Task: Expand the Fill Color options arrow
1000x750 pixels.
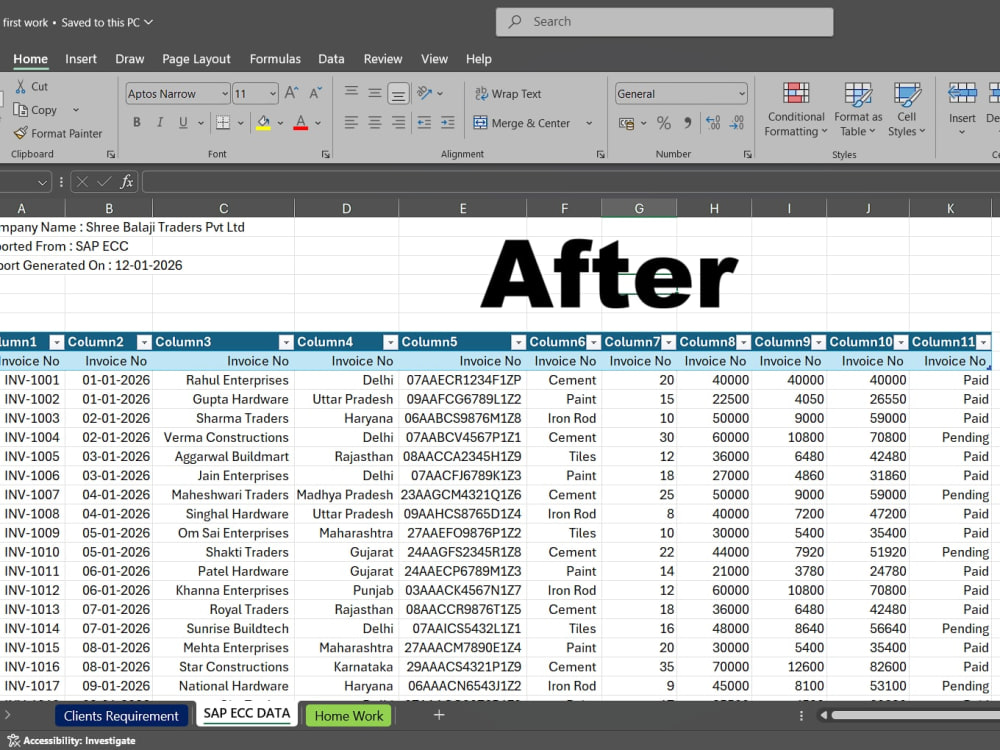Action: [x=280, y=123]
